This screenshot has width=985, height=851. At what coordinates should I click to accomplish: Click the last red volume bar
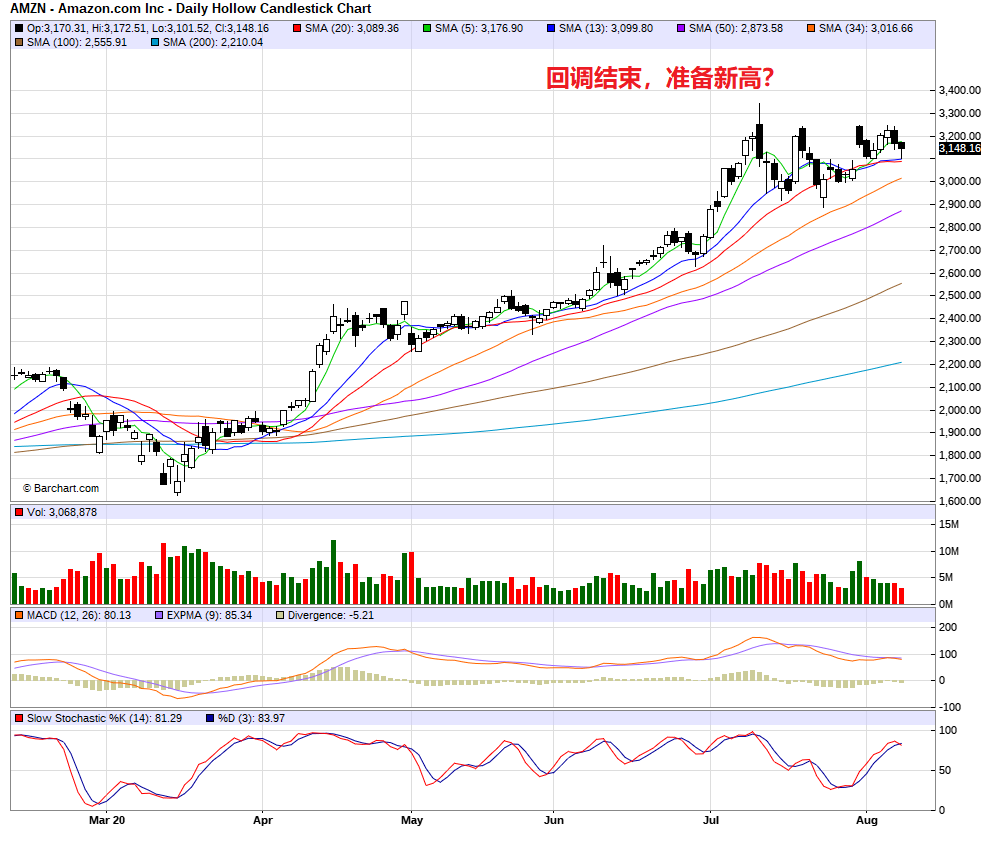901,596
